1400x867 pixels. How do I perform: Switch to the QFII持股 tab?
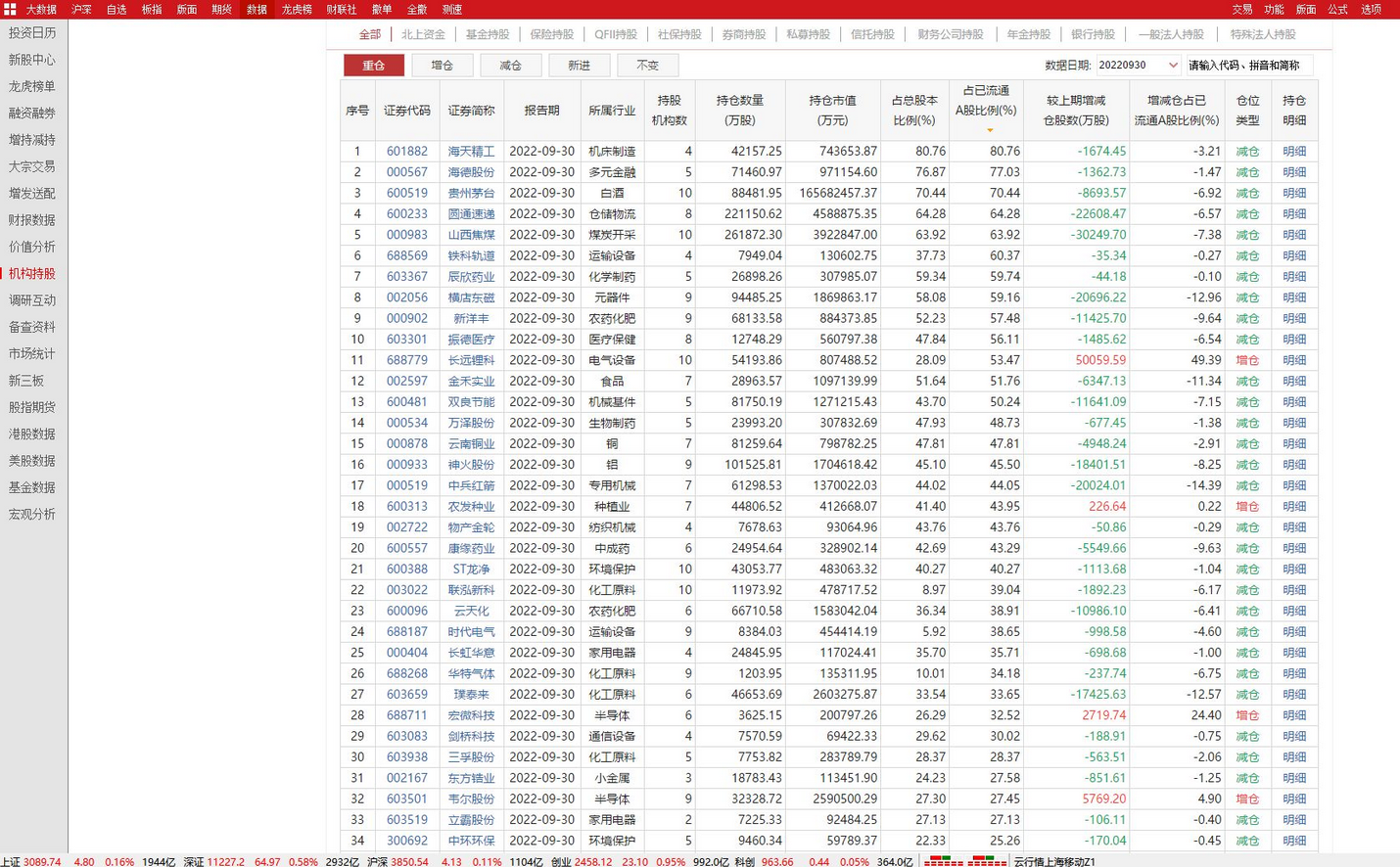point(615,34)
